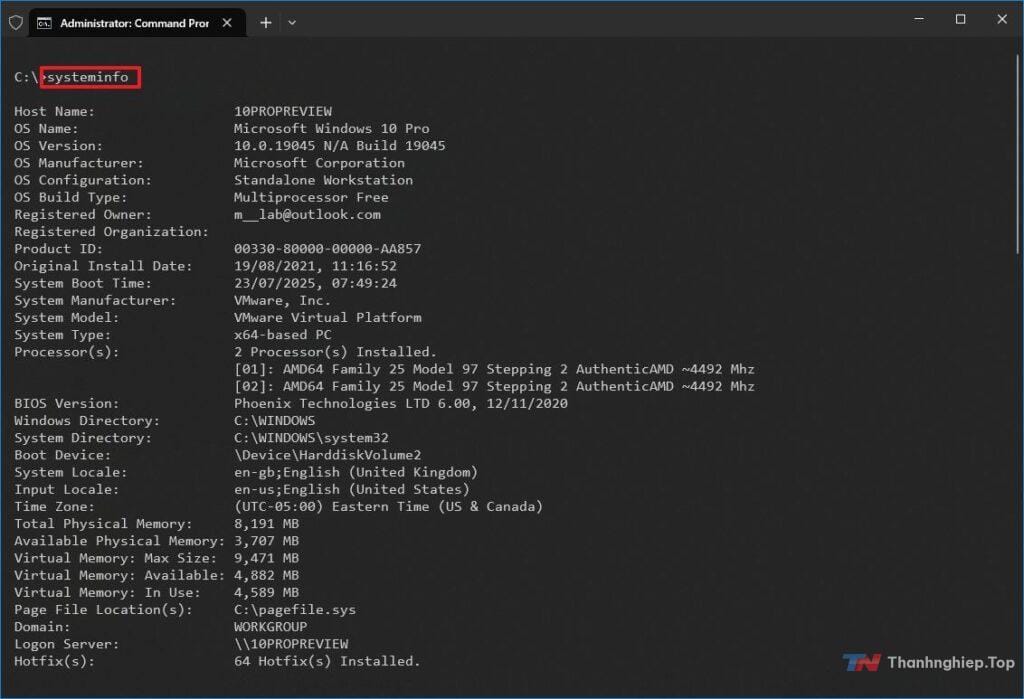The image size is (1024, 699).
Task: Close the terminal window
Action: coord(1002,19)
